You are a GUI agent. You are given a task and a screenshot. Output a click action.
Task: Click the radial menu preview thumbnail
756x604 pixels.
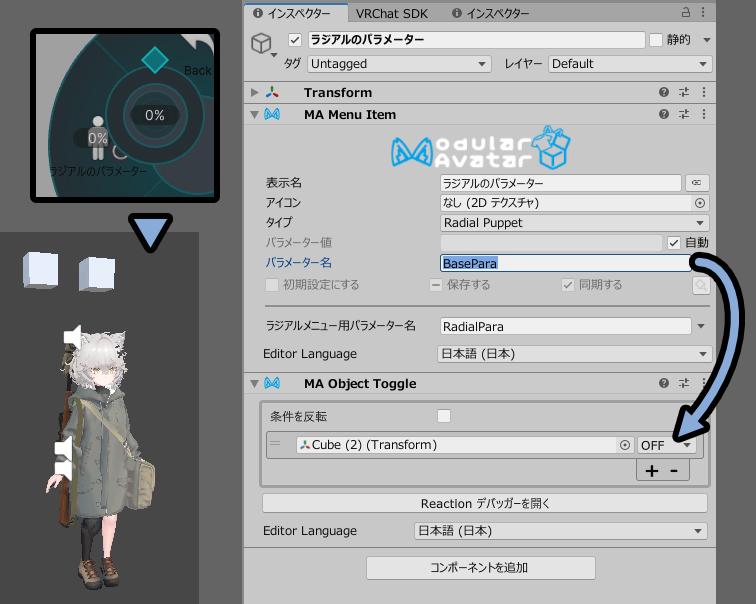coord(125,115)
